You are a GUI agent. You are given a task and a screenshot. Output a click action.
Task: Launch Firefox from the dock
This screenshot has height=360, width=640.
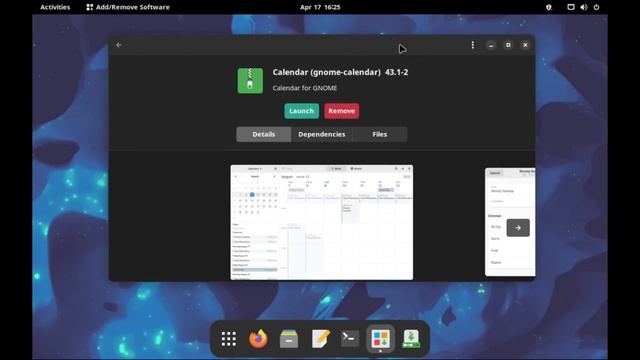(x=259, y=339)
